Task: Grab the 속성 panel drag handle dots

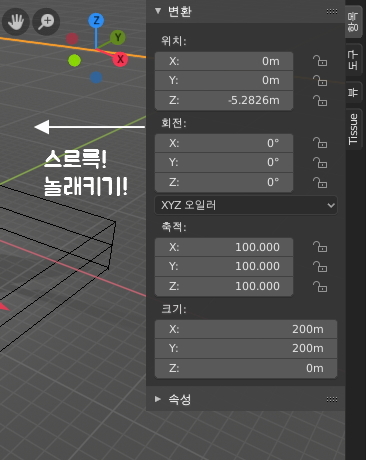Action: [x=332, y=399]
